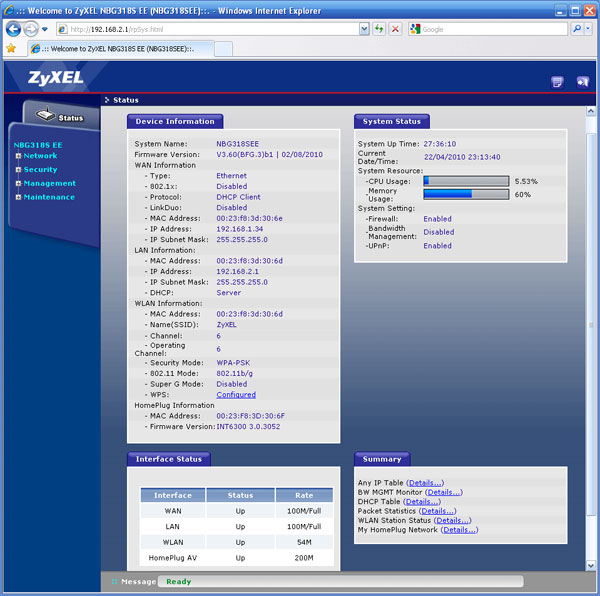Click the System Up Time value 27:36:10
Image resolution: width=600 pixels, height=596 pixels.
(440, 144)
